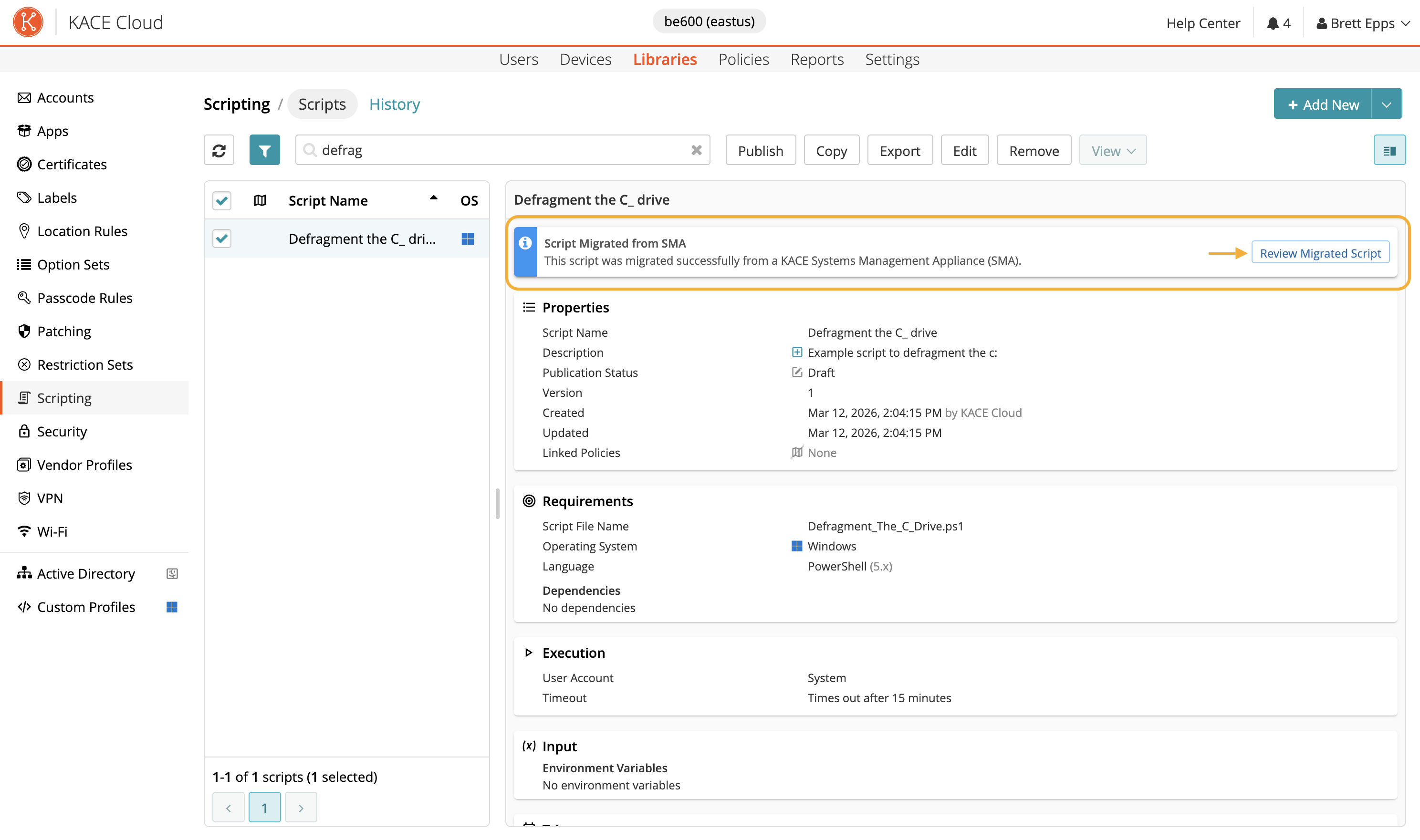1420x840 pixels.
Task: Click the refresh scripts icon
Action: [219, 150]
